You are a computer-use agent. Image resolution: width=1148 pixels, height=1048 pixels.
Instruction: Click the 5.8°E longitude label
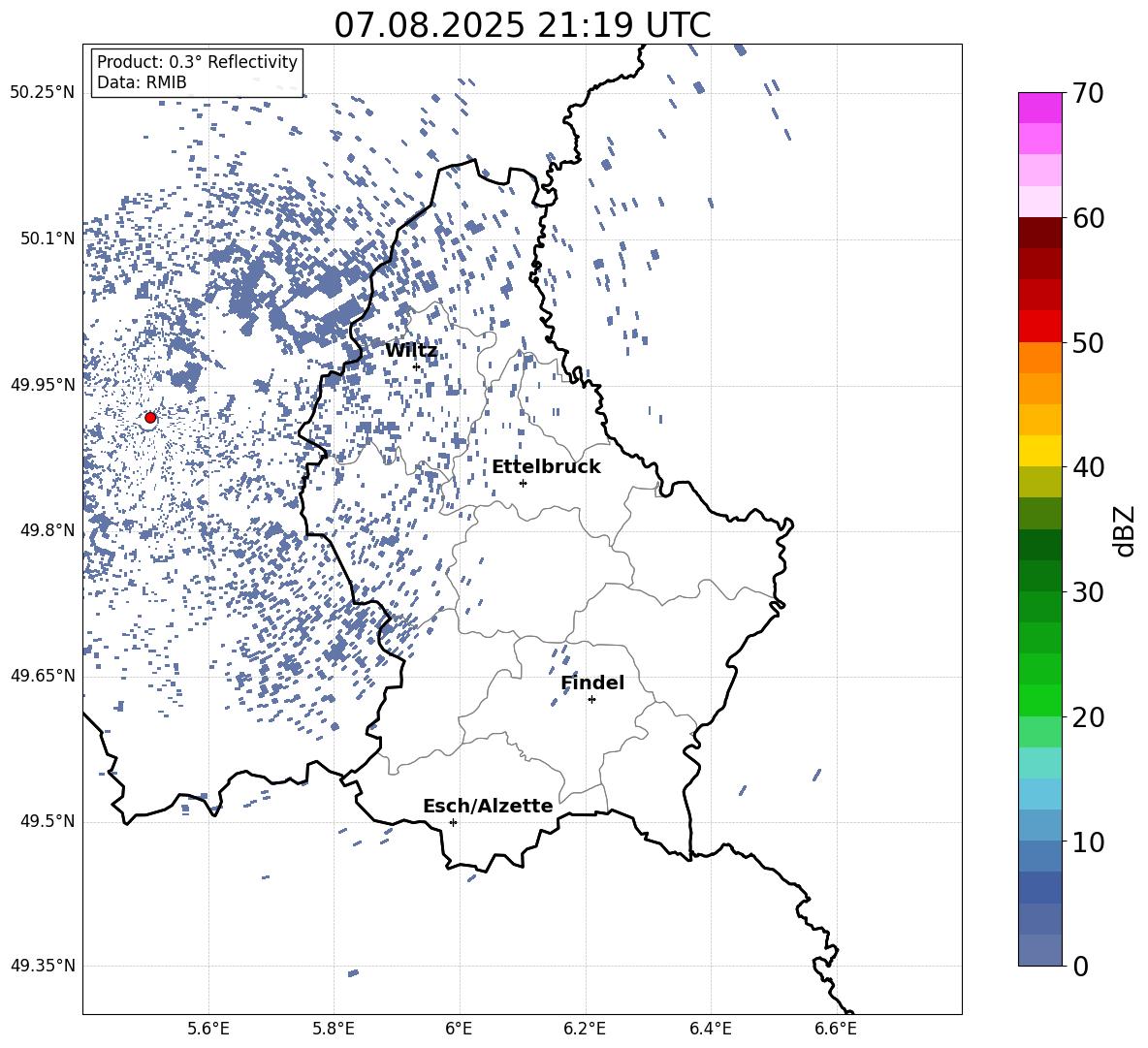[334, 1030]
